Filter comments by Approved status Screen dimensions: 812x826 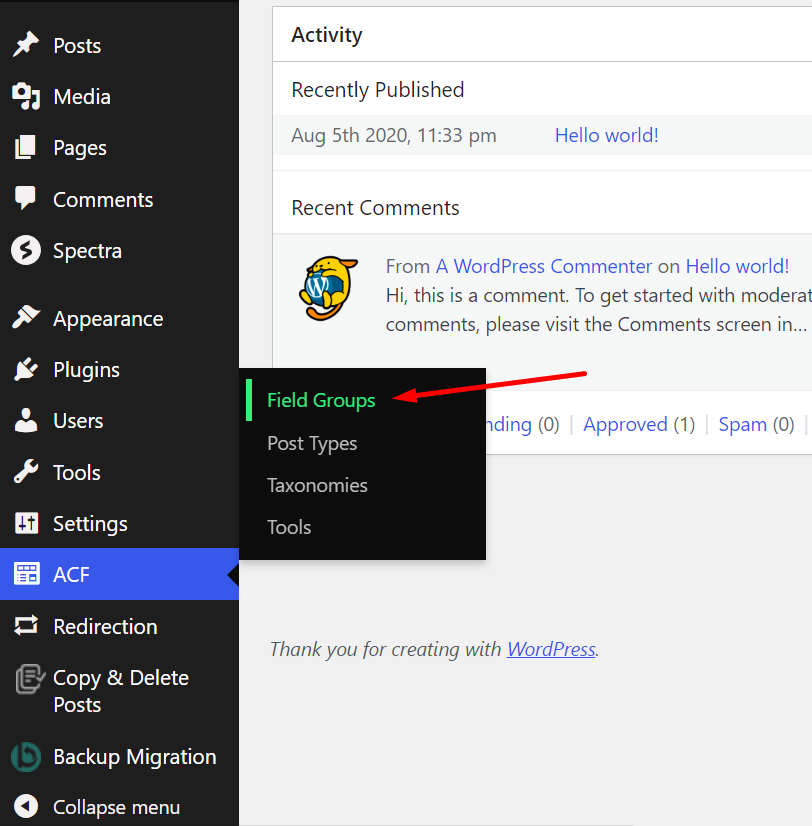[x=625, y=424]
